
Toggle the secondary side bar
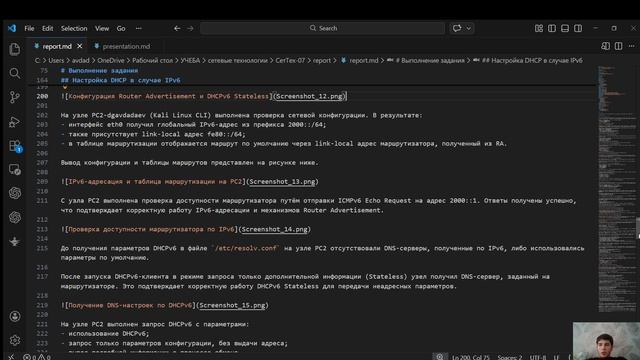[x=578, y=28]
